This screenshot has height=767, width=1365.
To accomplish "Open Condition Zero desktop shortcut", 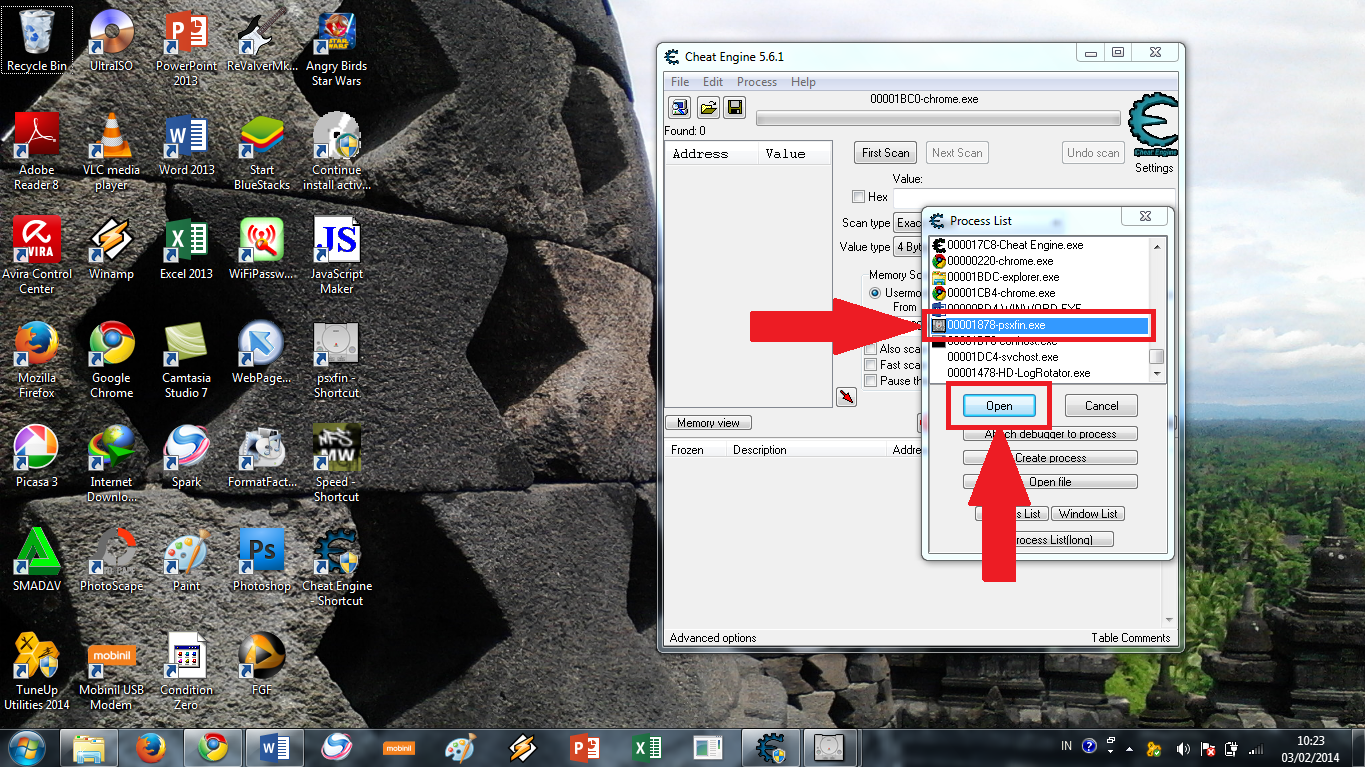I will [x=186, y=672].
